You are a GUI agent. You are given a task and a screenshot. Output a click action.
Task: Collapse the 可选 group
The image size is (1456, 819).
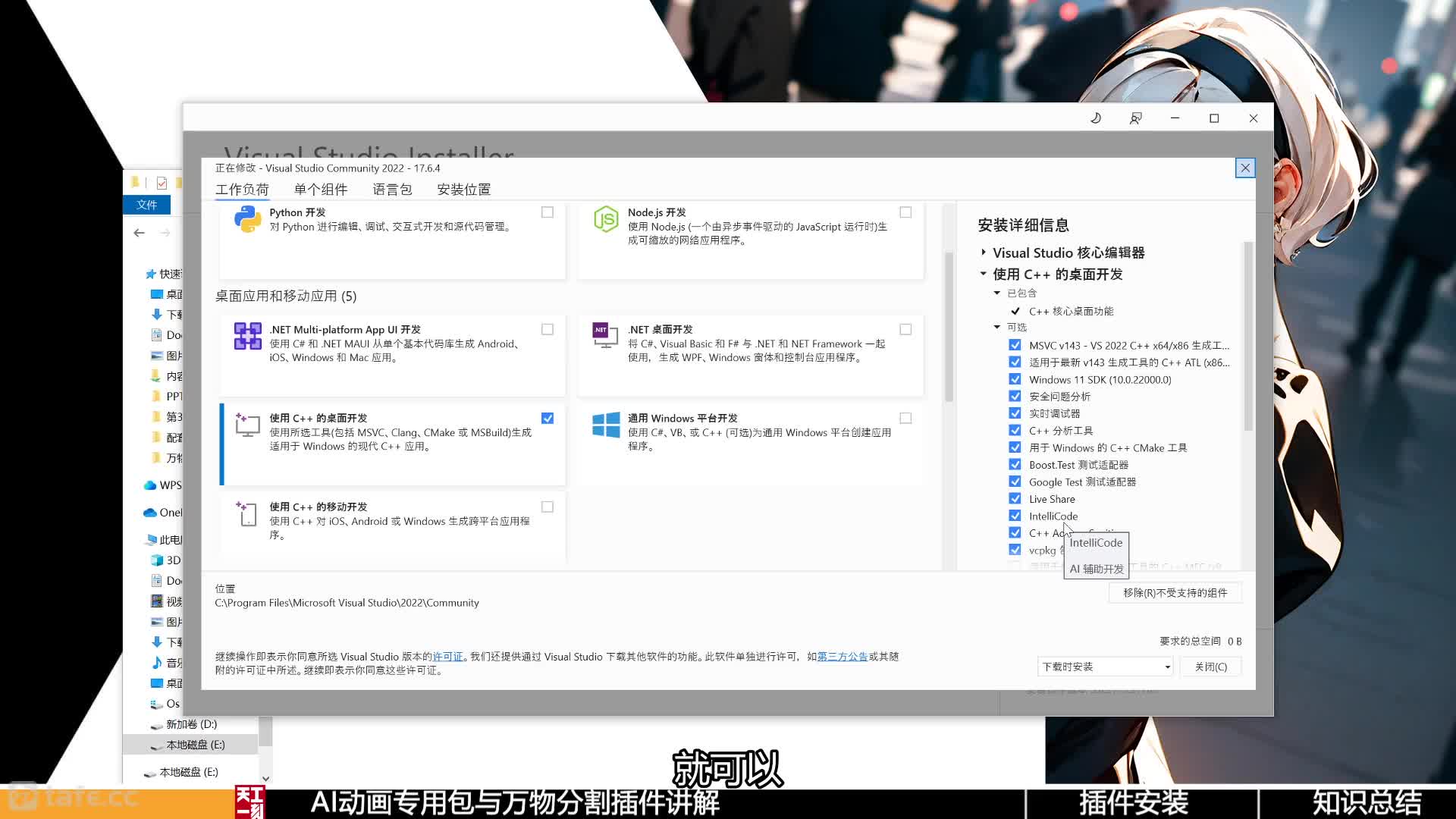[997, 327]
